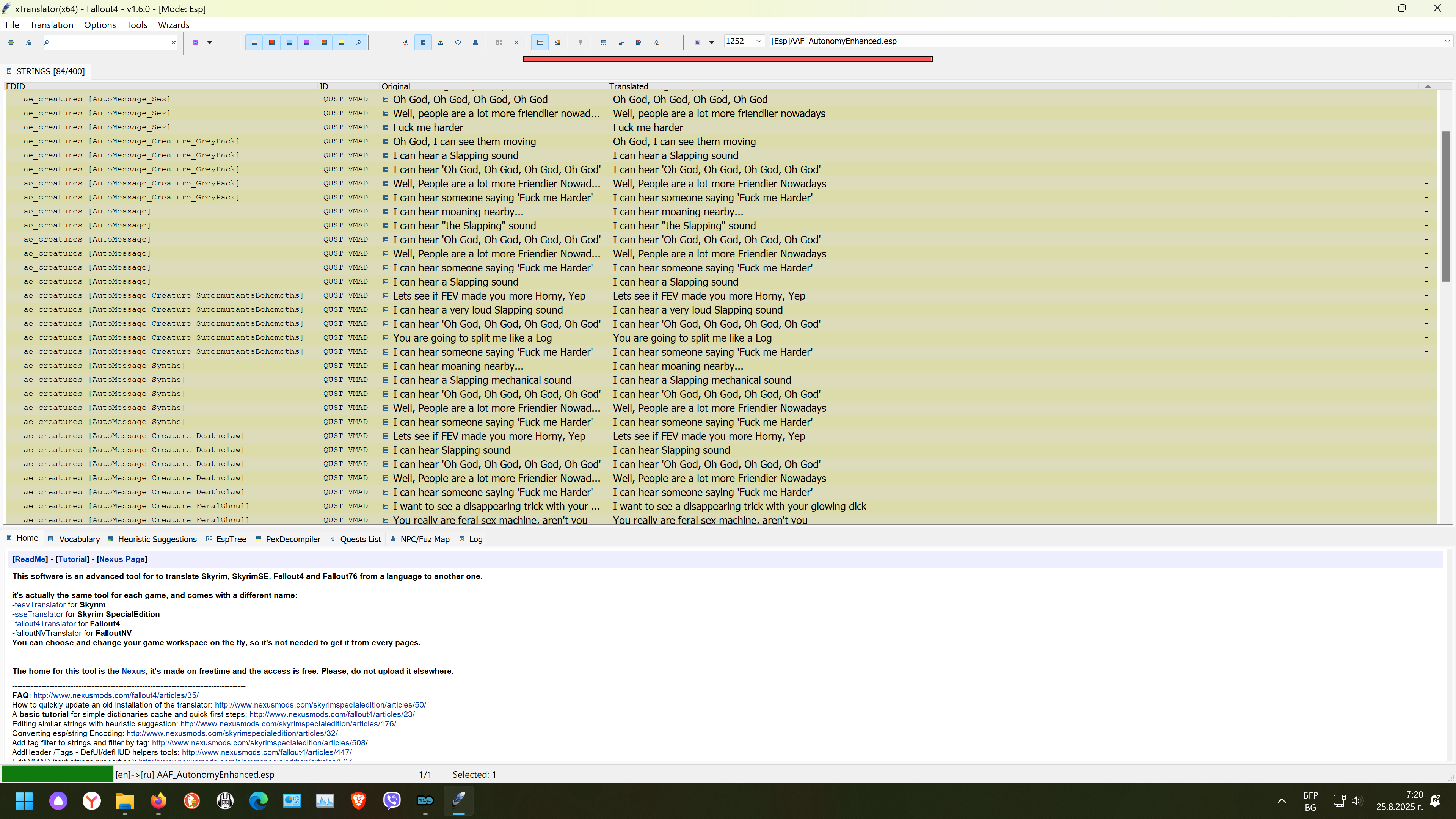Click the magnifier string-filter icon
Image resolution: width=1456 pixels, height=819 pixels.
[359, 42]
